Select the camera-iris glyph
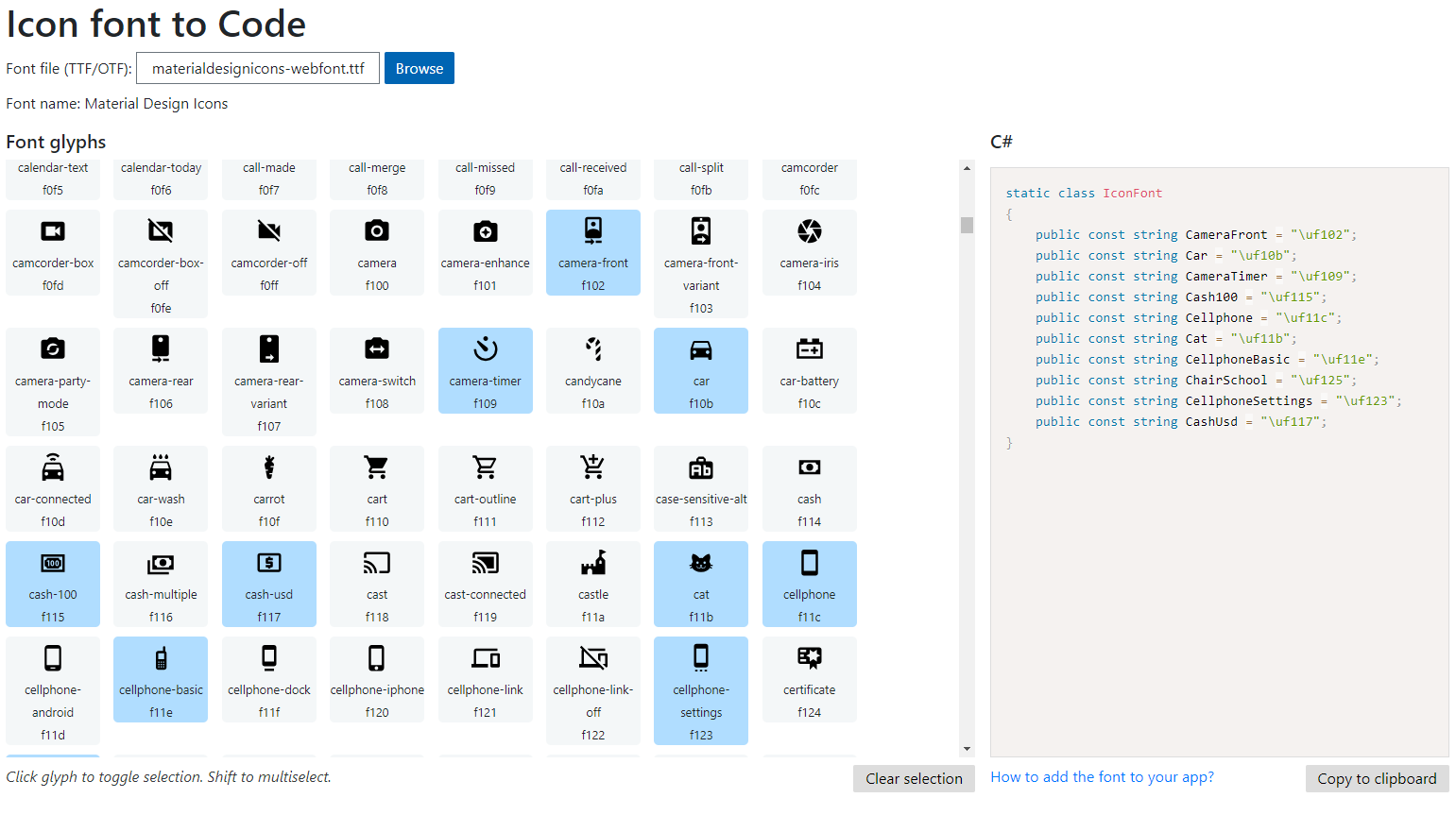 [809, 252]
